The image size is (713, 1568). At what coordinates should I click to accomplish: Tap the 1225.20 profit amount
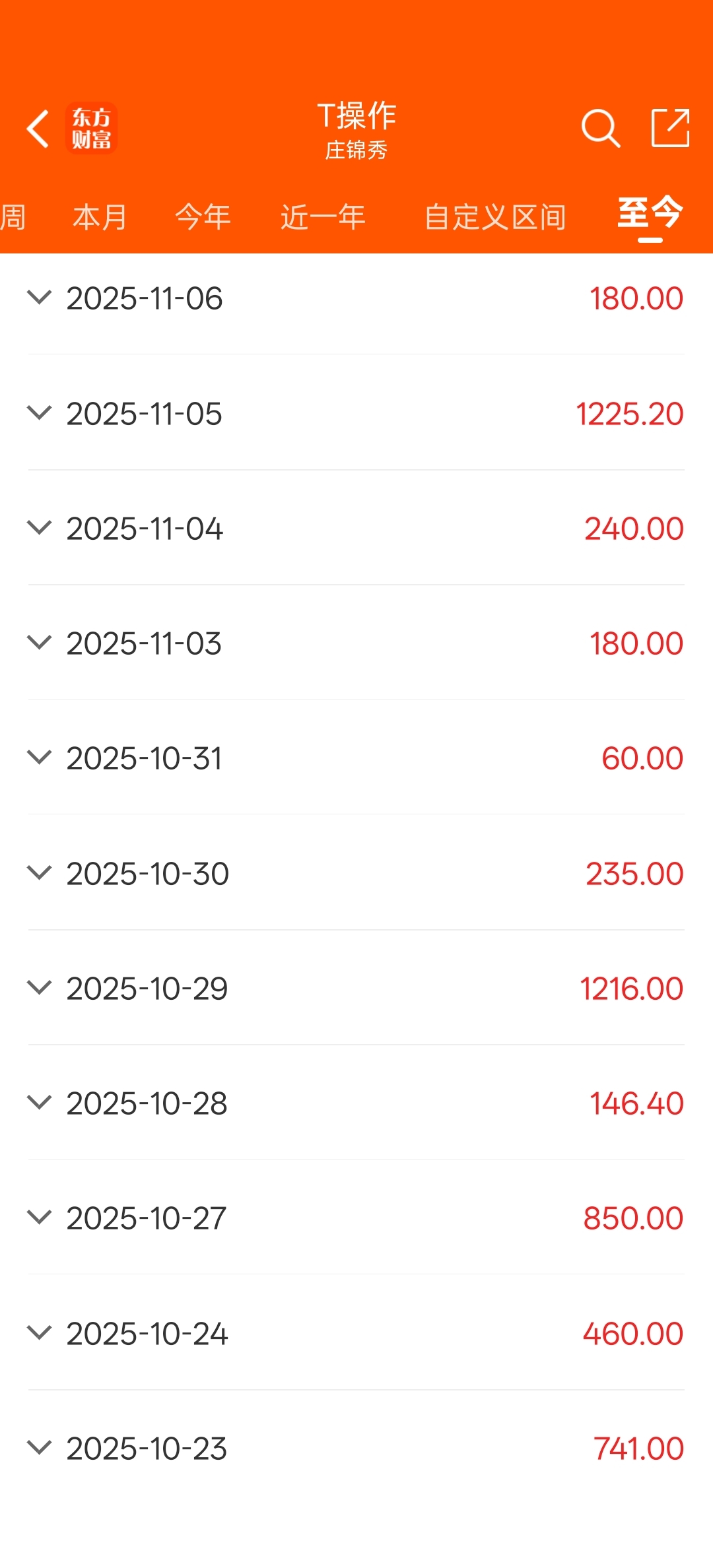(x=629, y=414)
